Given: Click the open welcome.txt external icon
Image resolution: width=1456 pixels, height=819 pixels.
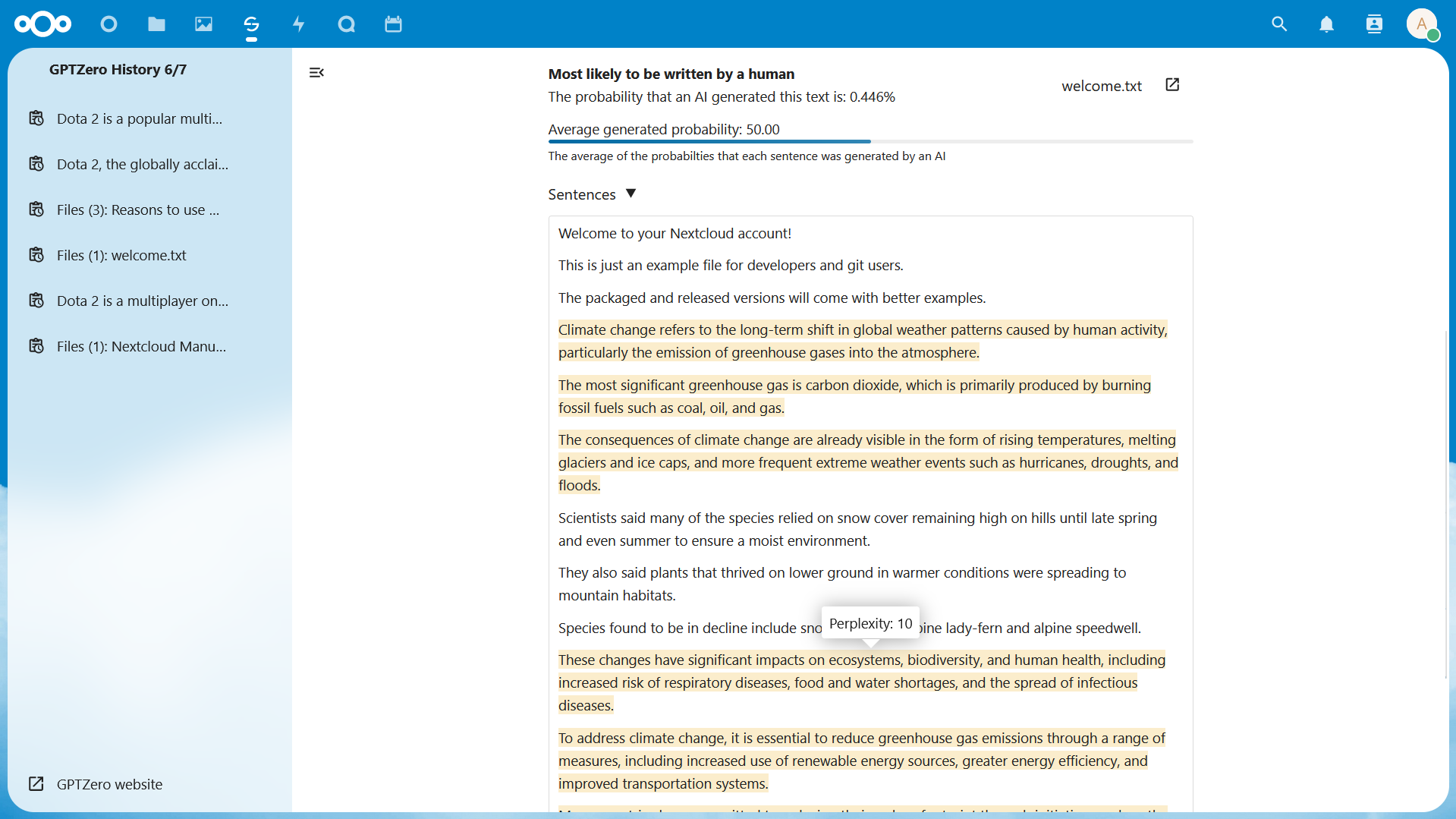Looking at the screenshot, I should pos(1172,84).
